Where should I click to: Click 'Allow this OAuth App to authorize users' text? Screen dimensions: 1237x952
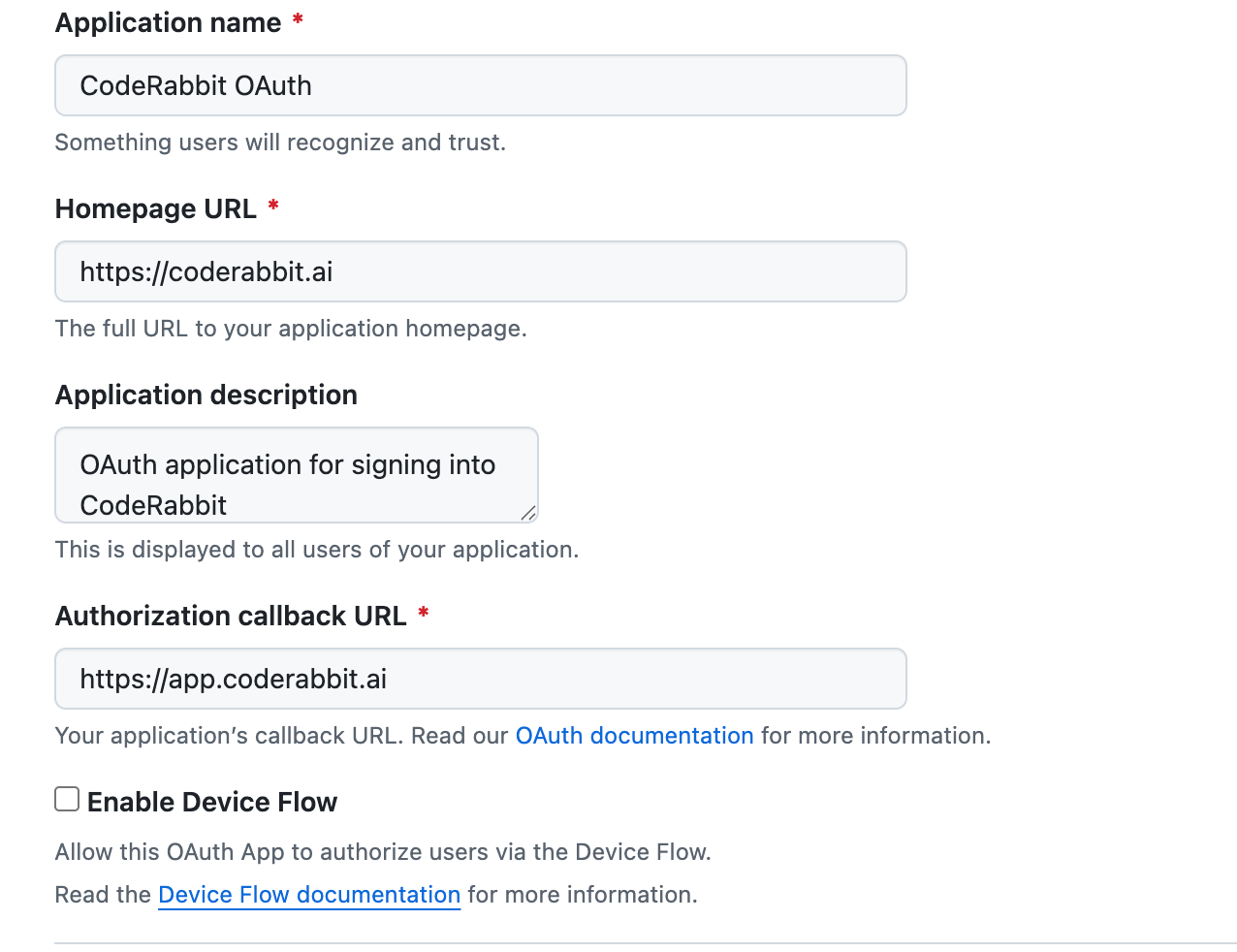(x=383, y=852)
